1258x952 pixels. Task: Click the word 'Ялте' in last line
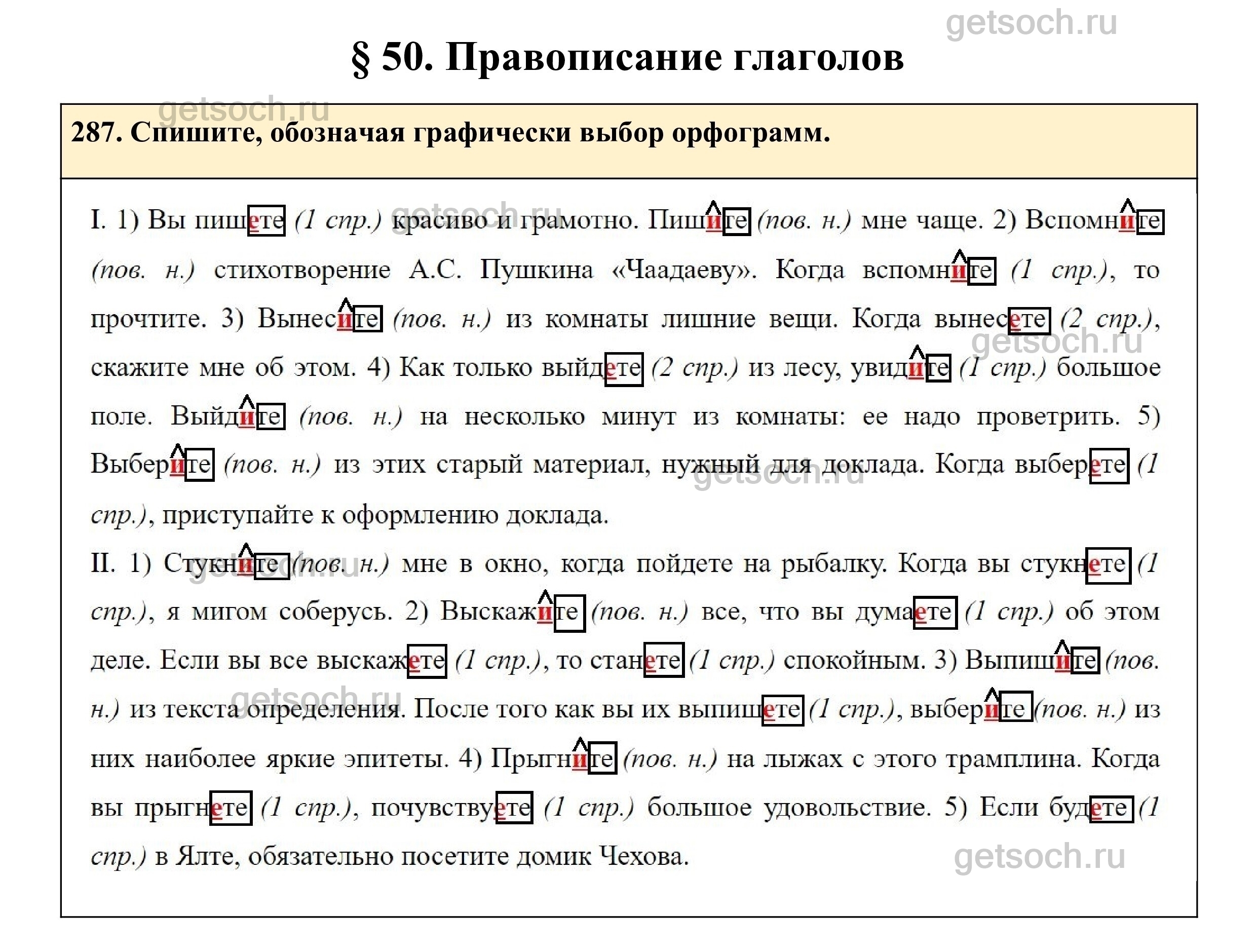[x=205, y=856]
